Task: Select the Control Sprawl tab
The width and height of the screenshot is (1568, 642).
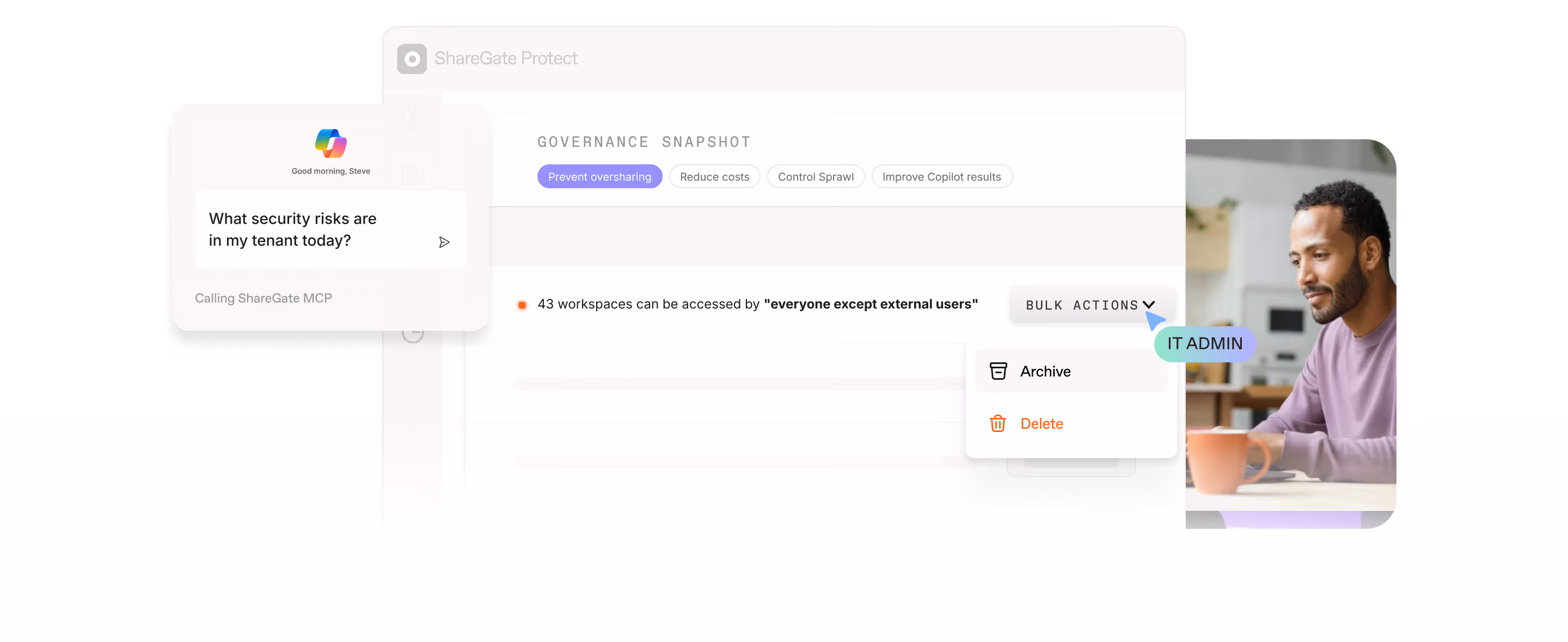Action: [x=816, y=176]
